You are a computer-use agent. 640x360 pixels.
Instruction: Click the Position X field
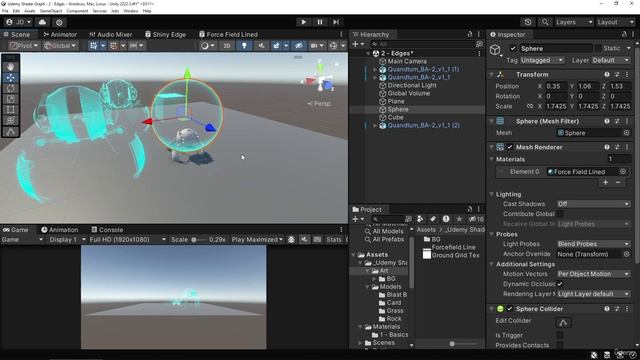pyautogui.click(x=556, y=86)
